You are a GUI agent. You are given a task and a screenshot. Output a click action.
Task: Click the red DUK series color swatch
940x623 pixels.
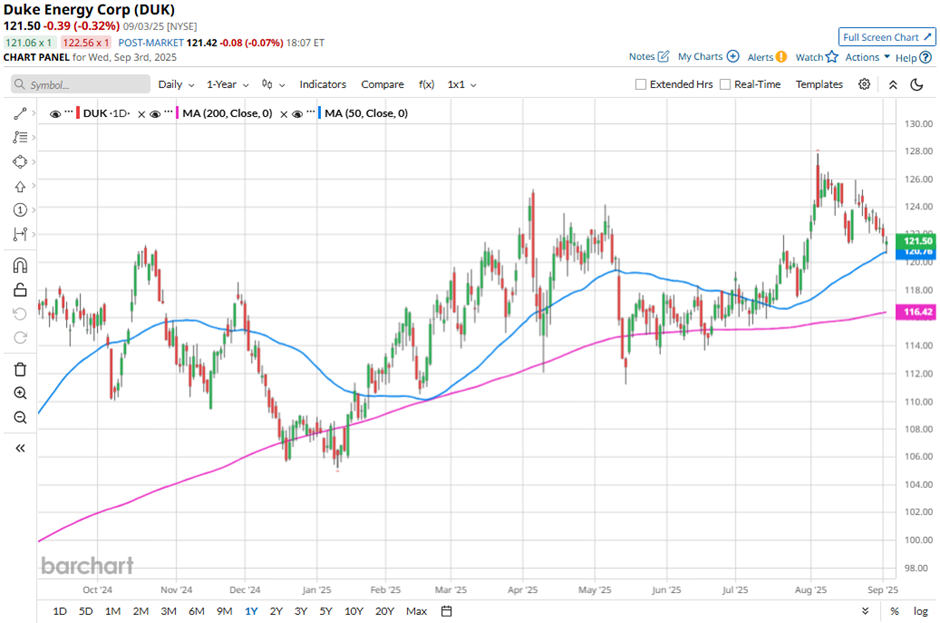click(78, 113)
